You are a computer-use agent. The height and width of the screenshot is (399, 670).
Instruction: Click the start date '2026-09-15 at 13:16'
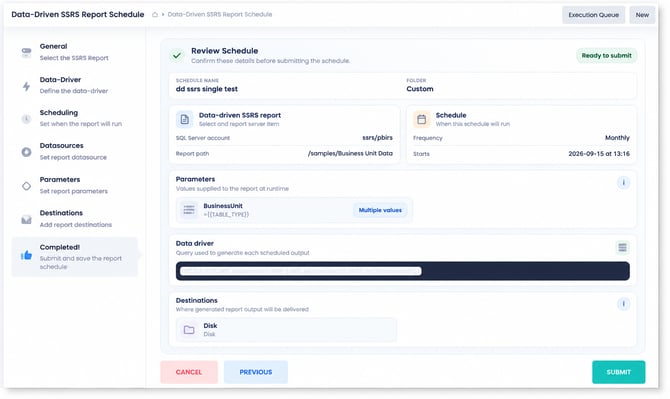tap(599, 154)
